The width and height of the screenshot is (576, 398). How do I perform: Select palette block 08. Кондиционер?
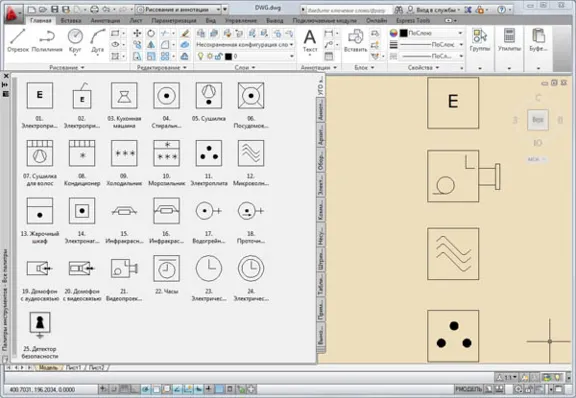(82, 162)
